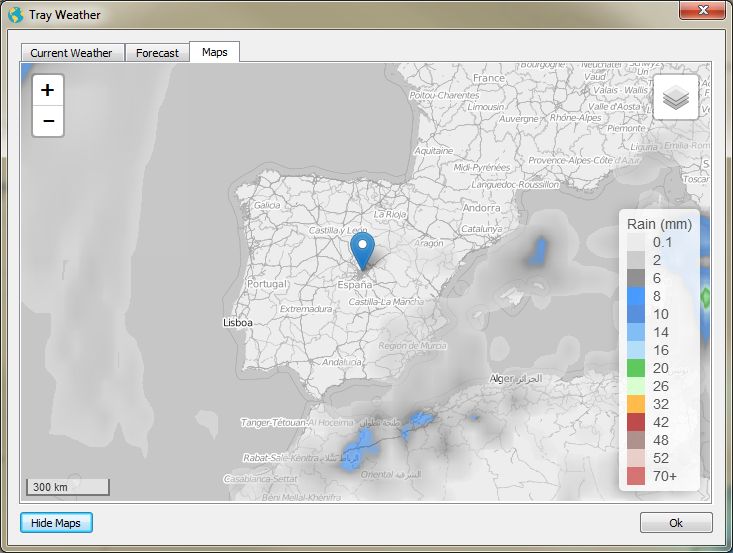Click the Región de Murcia label
The width and height of the screenshot is (733, 553).
(x=412, y=346)
